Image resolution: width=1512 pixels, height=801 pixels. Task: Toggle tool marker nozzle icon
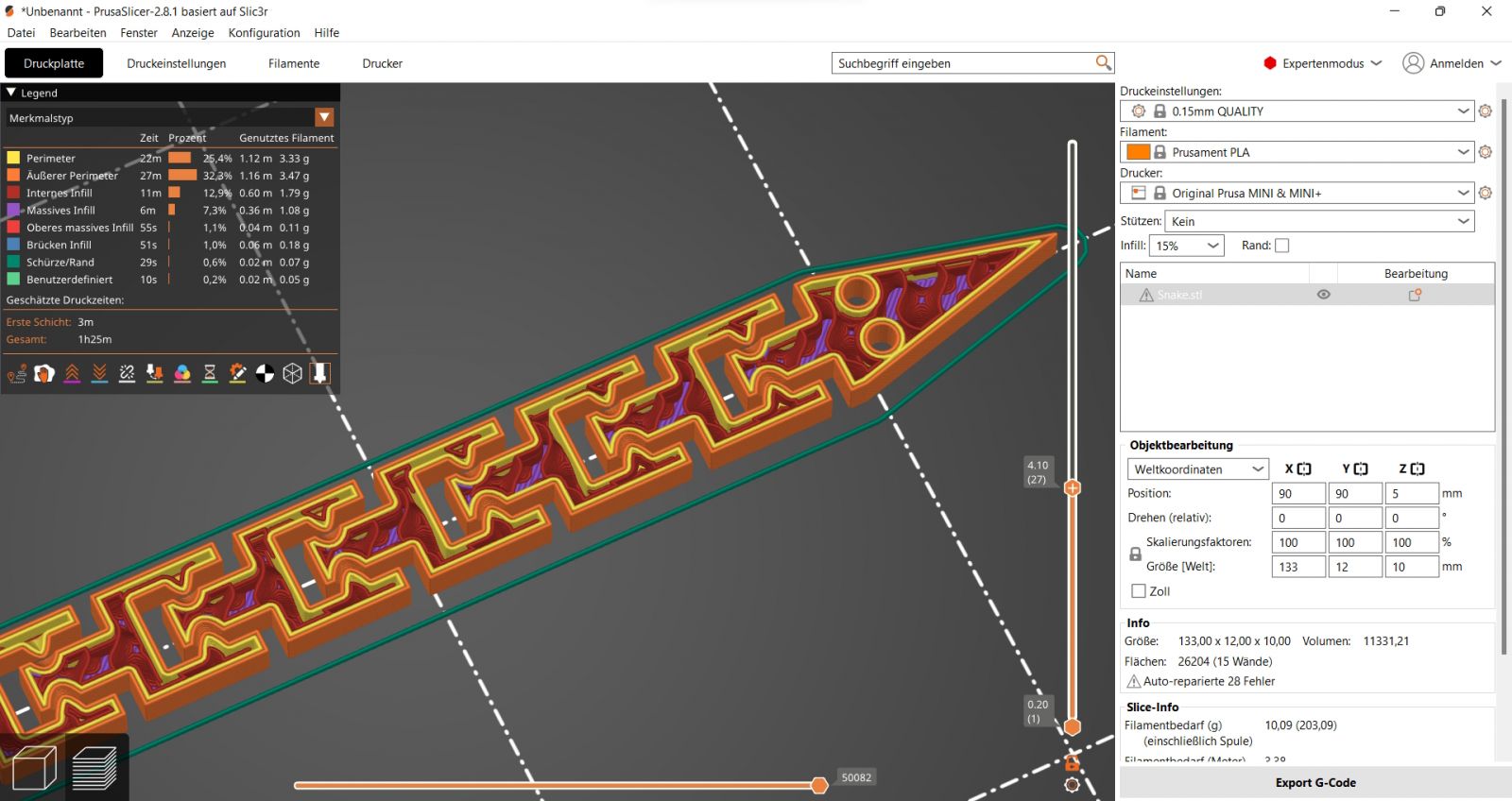(x=320, y=374)
